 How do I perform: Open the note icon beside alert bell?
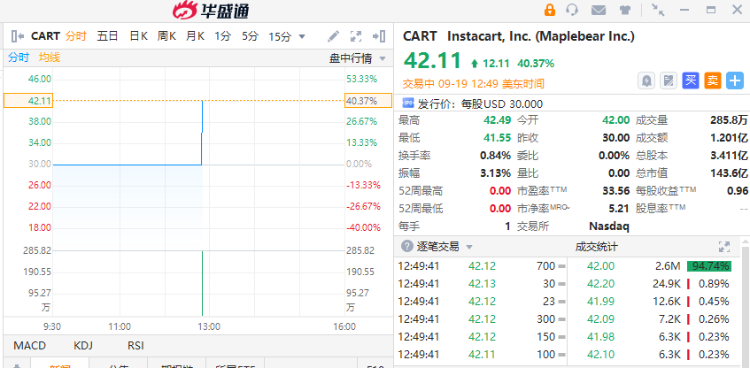[668, 81]
